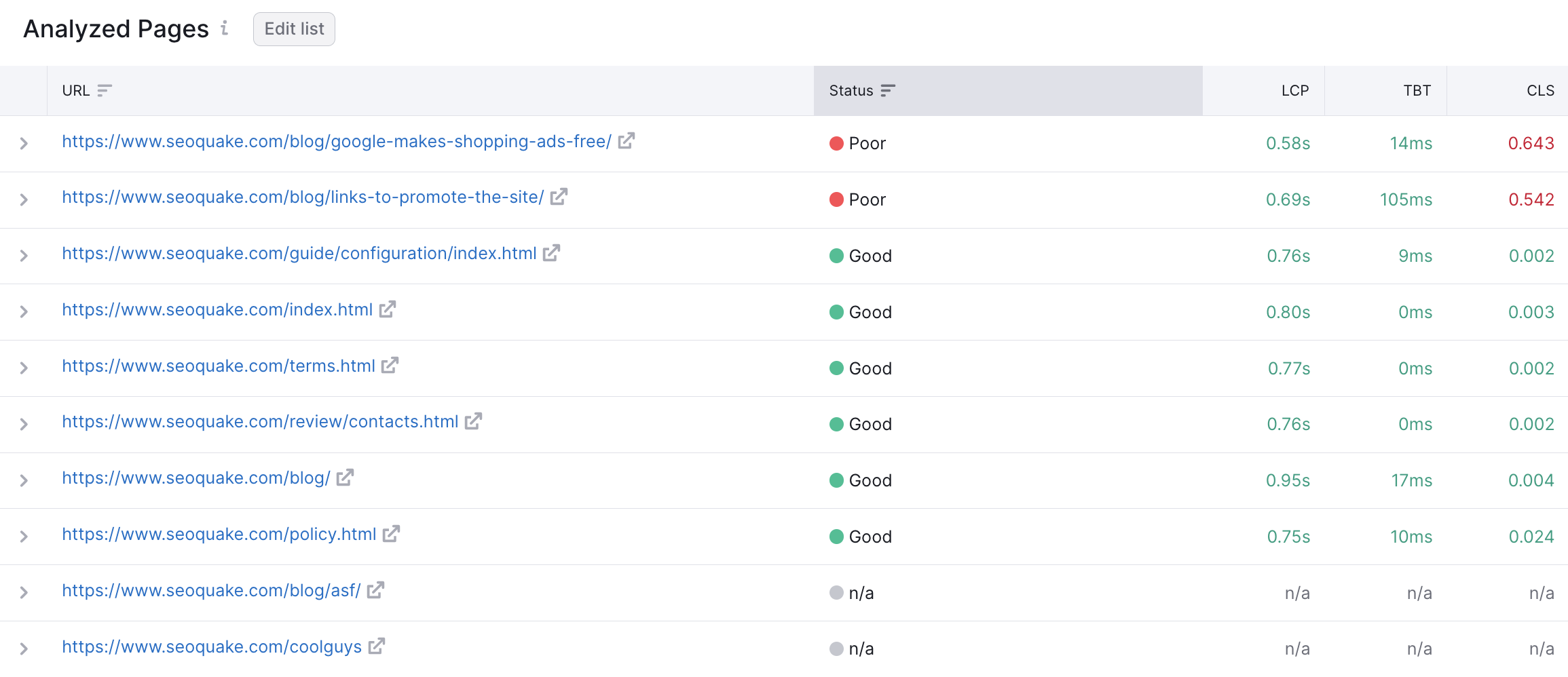Viewport: 1568px width, 677px height.
Task: Sort the table by URL
Action: (105, 90)
